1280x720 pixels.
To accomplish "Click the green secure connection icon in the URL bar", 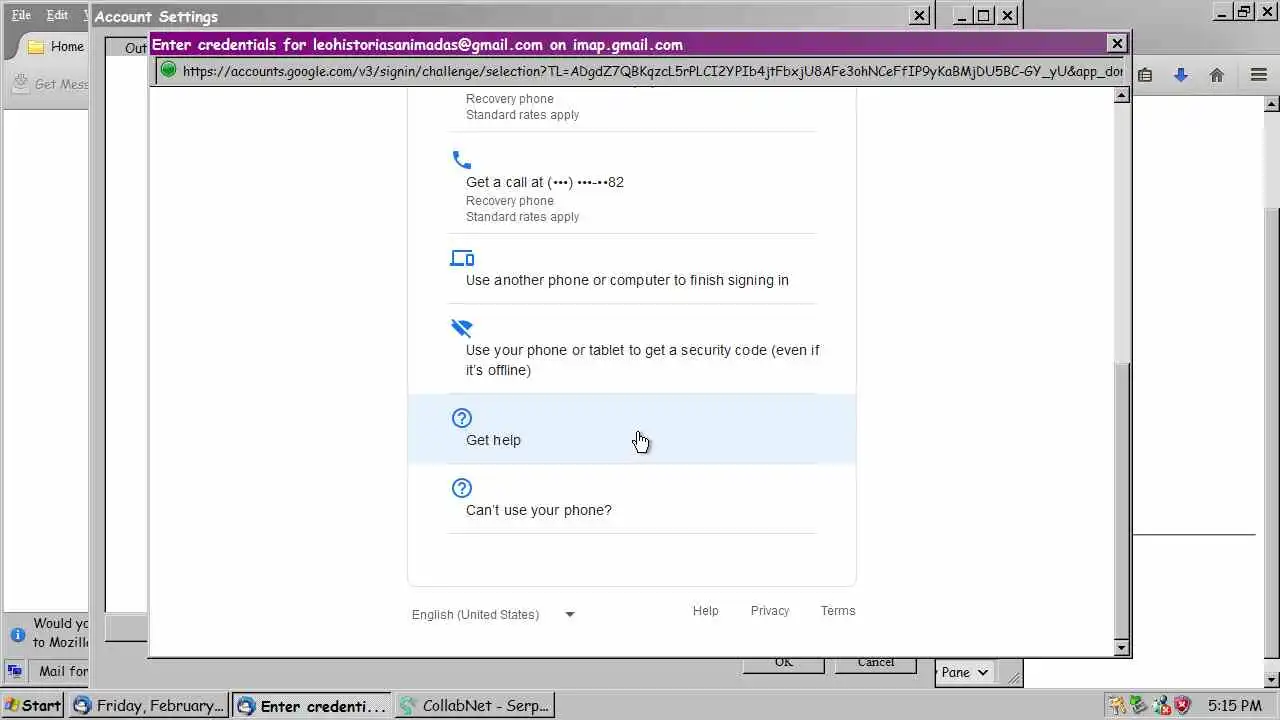I will coord(168,70).
